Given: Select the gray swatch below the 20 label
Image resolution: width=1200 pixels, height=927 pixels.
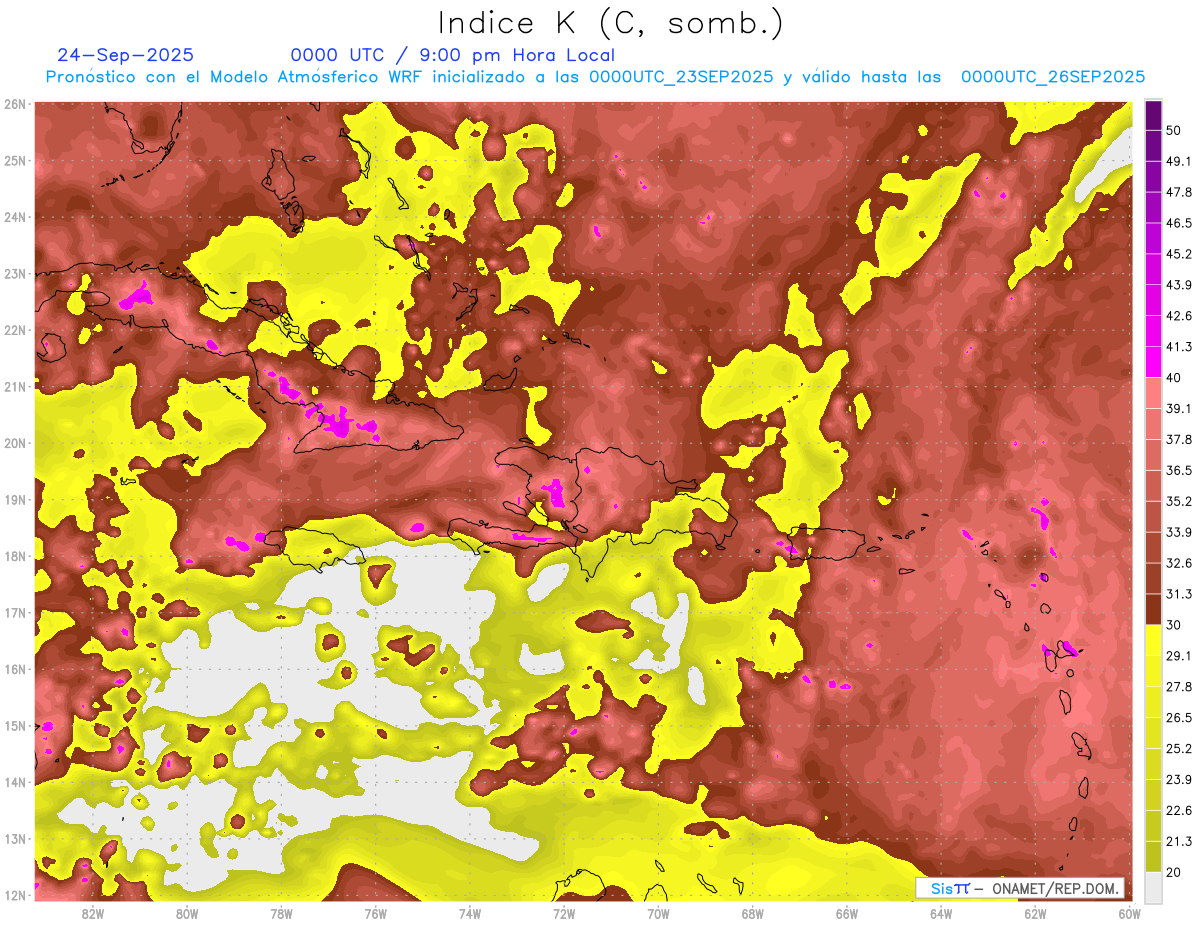Looking at the screenshot, I should [x=1153, y=886].
